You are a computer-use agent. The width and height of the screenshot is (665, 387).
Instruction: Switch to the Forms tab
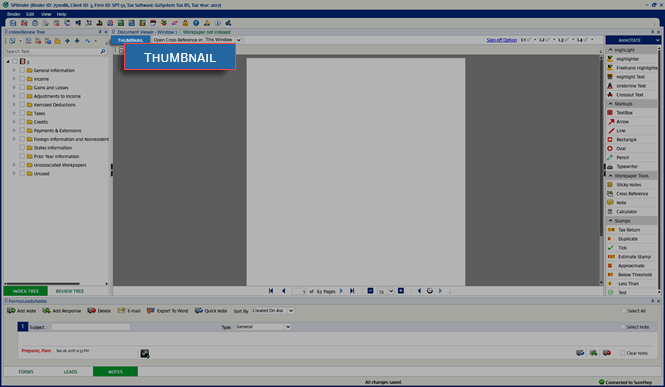pos(26,372)
